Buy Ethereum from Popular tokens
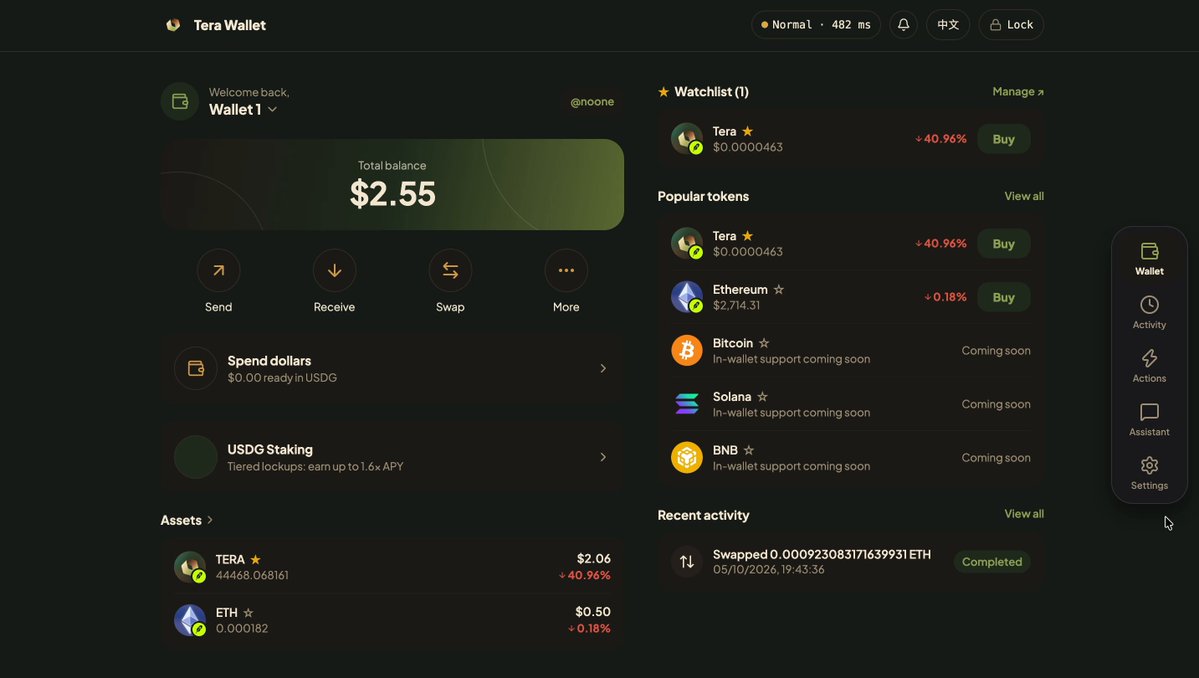 (1003, 297)
